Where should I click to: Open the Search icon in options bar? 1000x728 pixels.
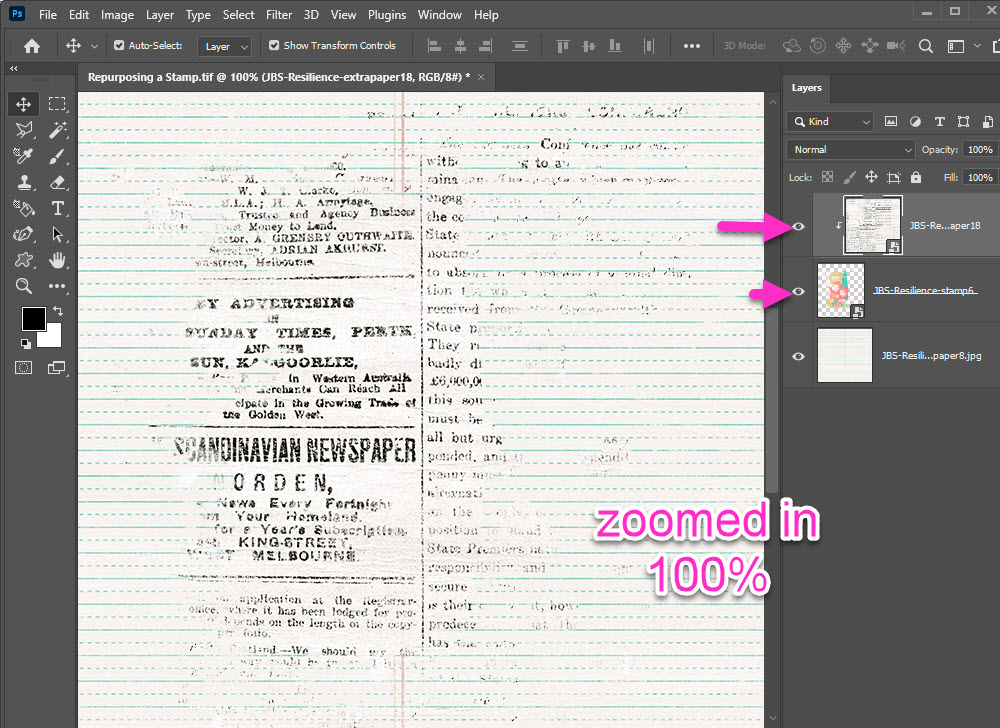coord(926,46)
